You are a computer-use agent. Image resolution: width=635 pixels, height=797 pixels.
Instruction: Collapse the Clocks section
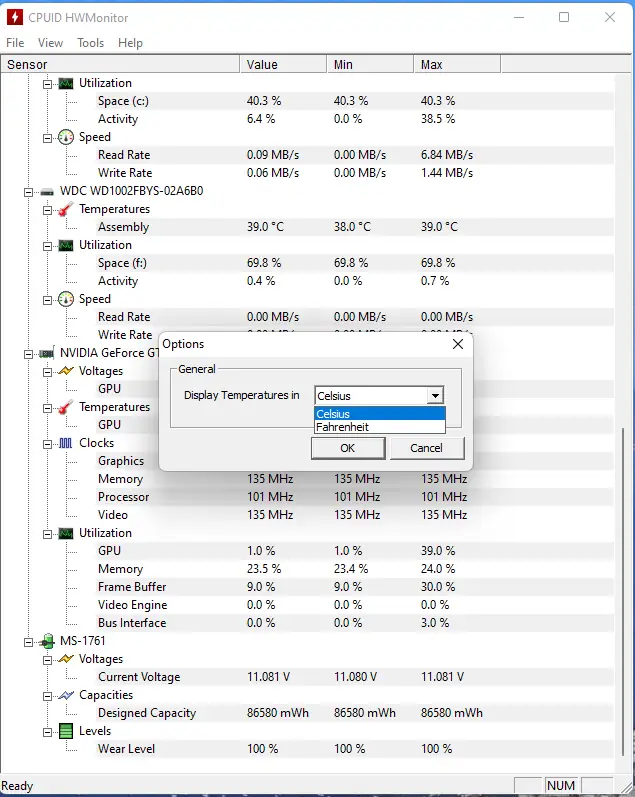(x=47, y=444)
